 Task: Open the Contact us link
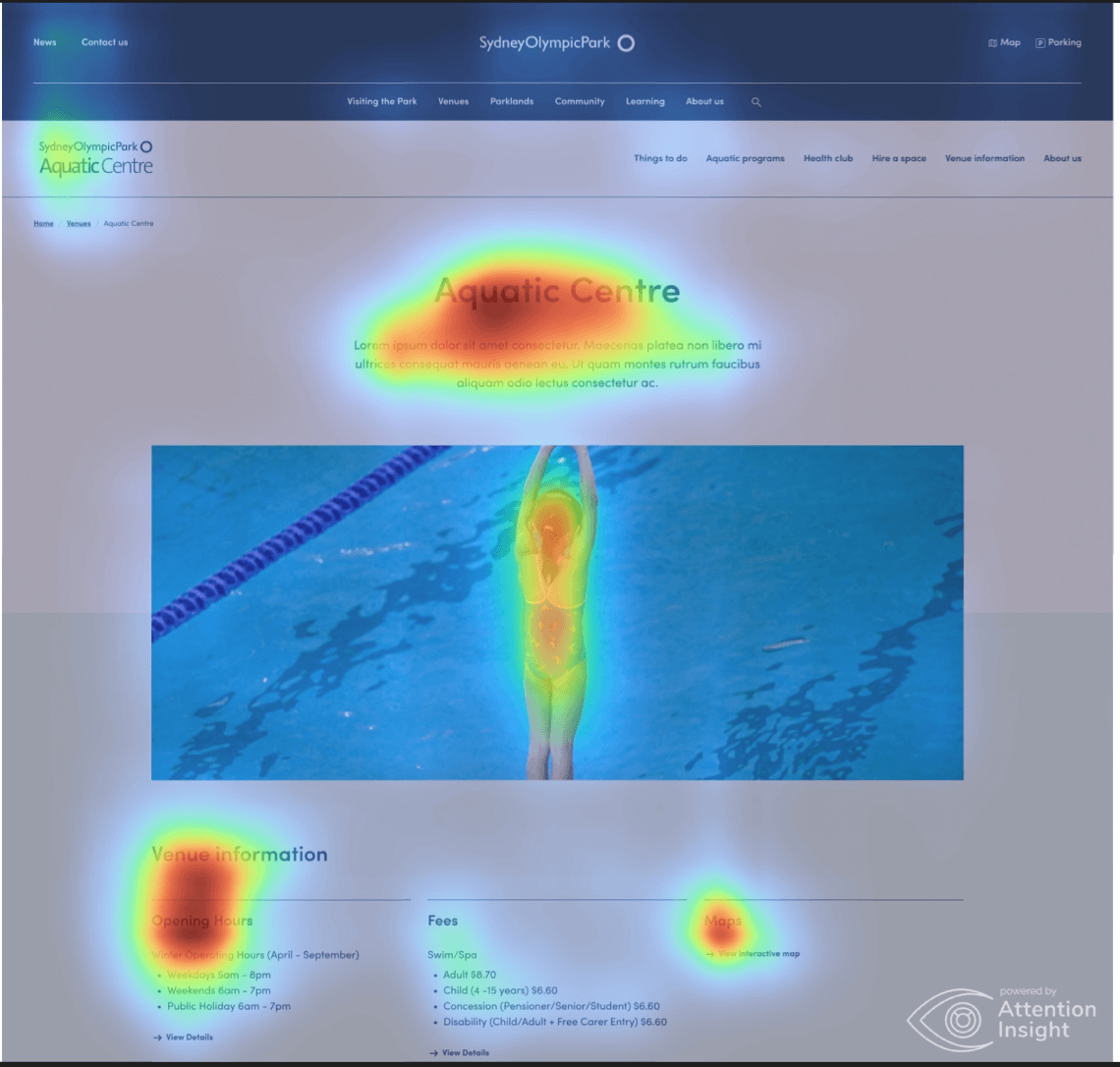coord(104,42)
